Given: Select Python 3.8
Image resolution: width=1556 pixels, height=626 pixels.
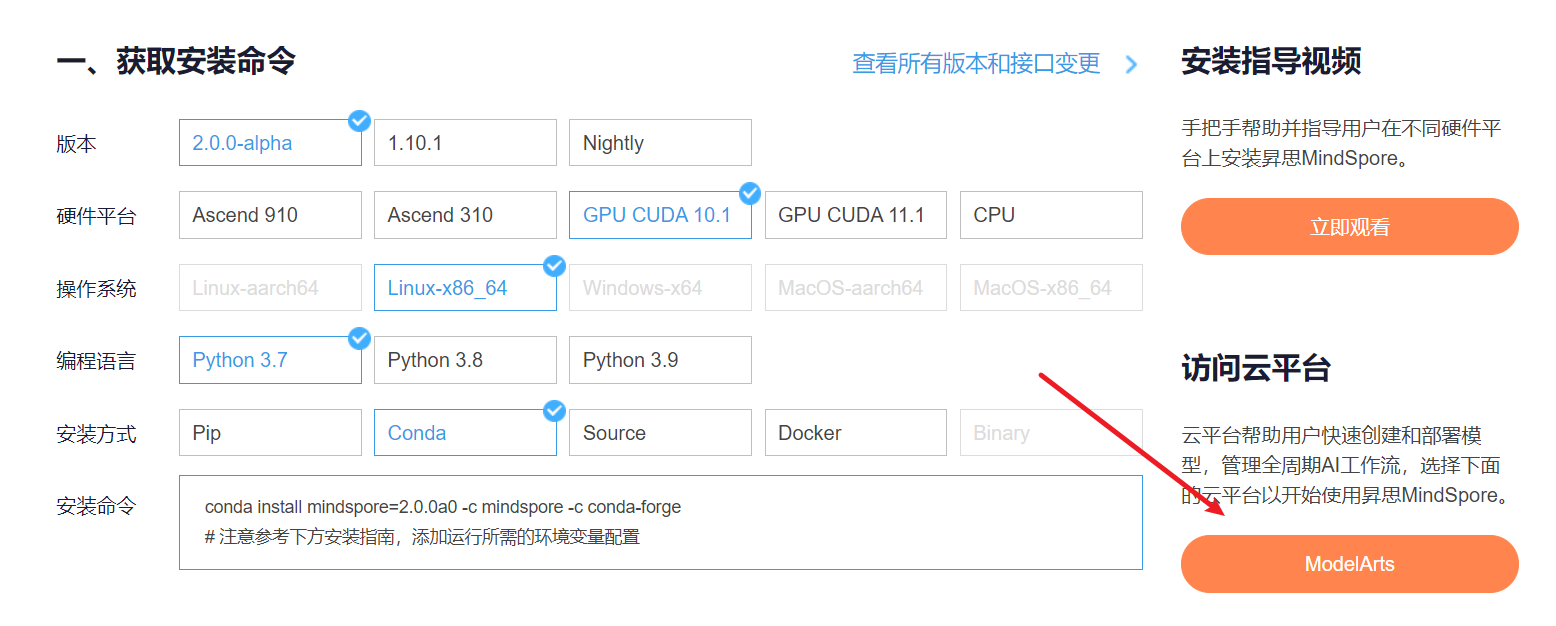Looking at the screenshot, I should (x=465, y=360).
